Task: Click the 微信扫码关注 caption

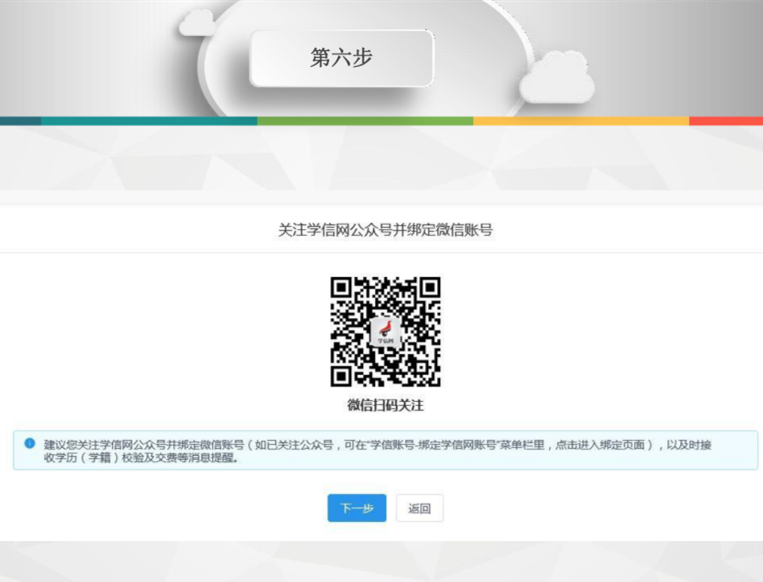Action: pyautogui.click(x=385, y=405)
